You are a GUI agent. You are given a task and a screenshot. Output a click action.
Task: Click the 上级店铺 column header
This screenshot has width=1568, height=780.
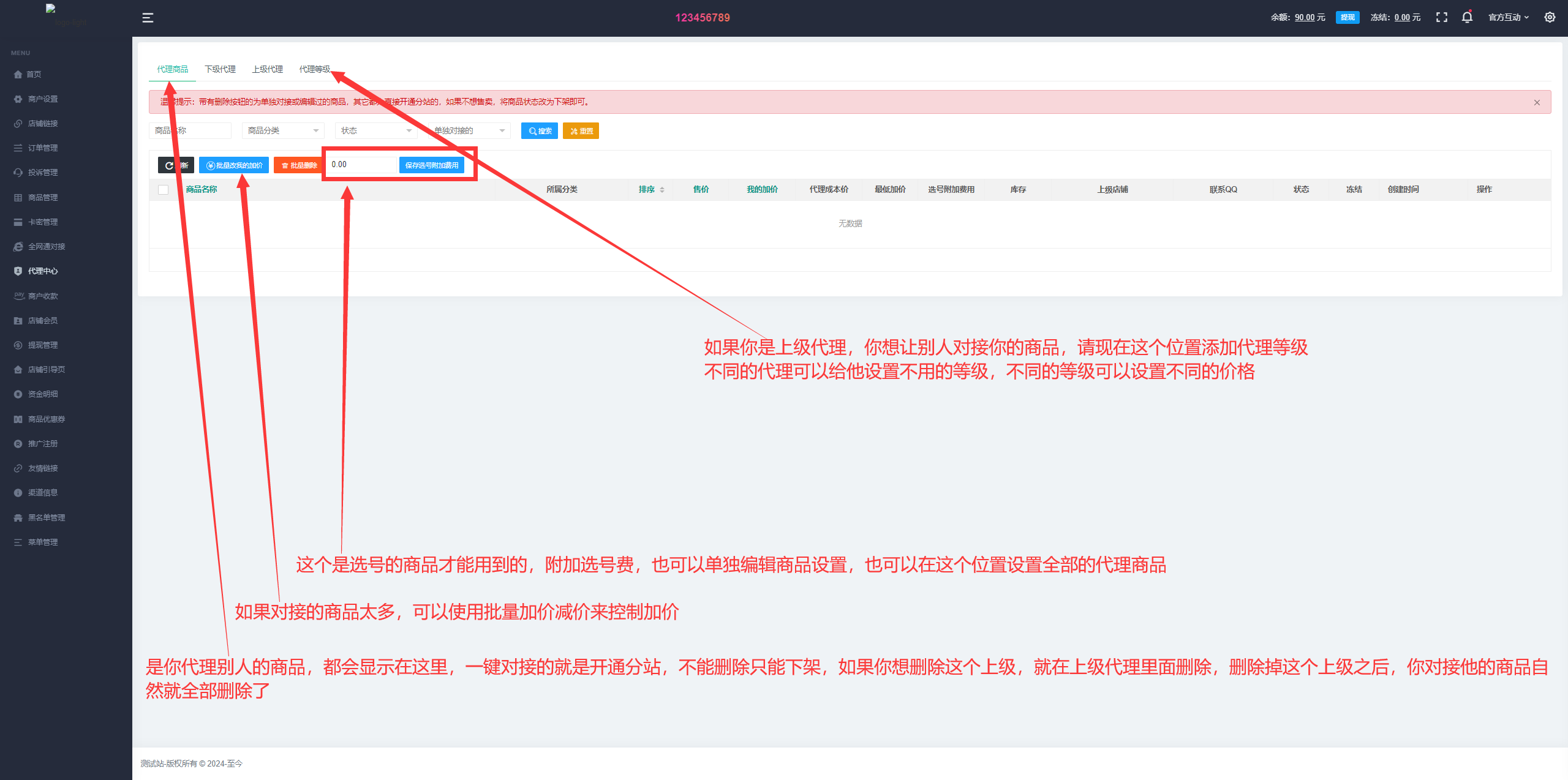point(1112,190)
